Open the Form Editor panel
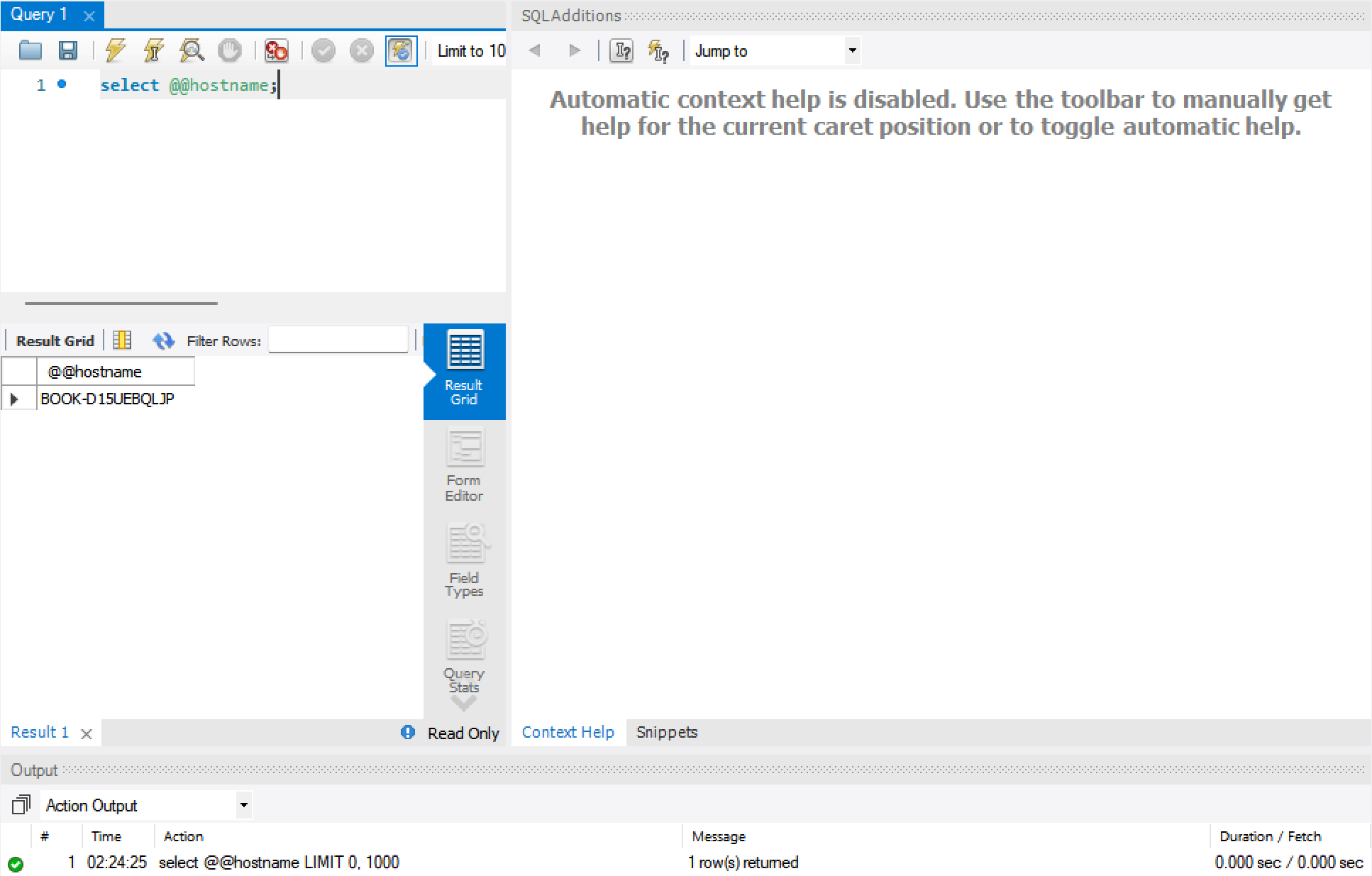Viewport: 1372px width, 876px height. [464, 466]
